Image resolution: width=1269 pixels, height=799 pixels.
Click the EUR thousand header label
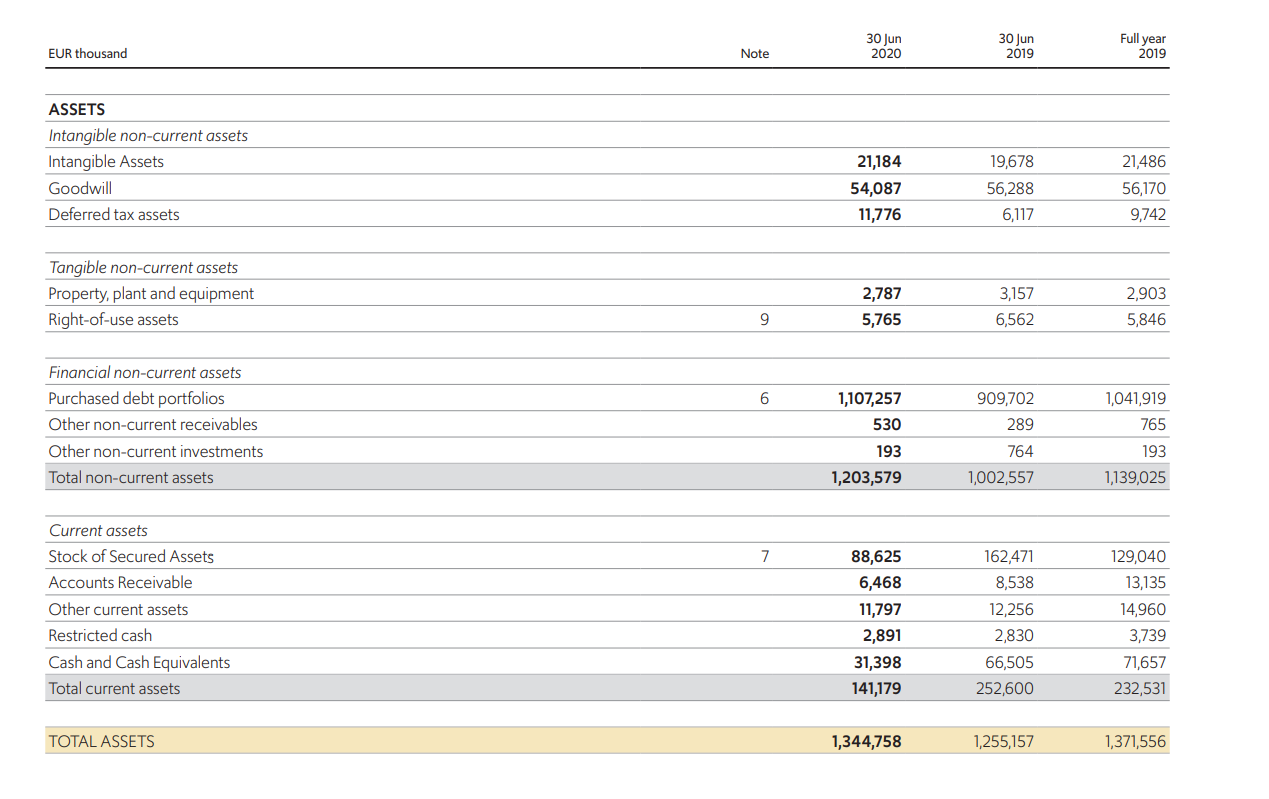coord(88,54)
